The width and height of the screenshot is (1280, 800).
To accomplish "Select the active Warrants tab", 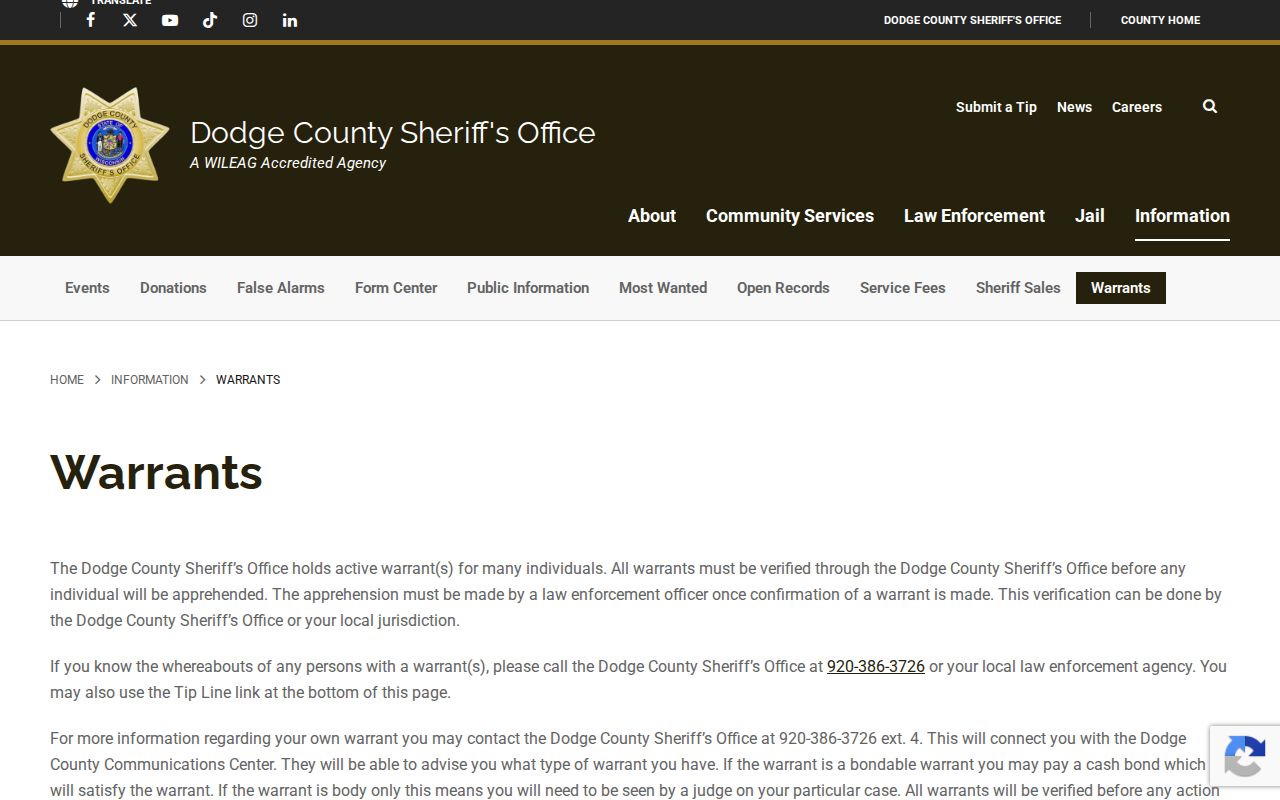I will click(x=1121, y=288).
